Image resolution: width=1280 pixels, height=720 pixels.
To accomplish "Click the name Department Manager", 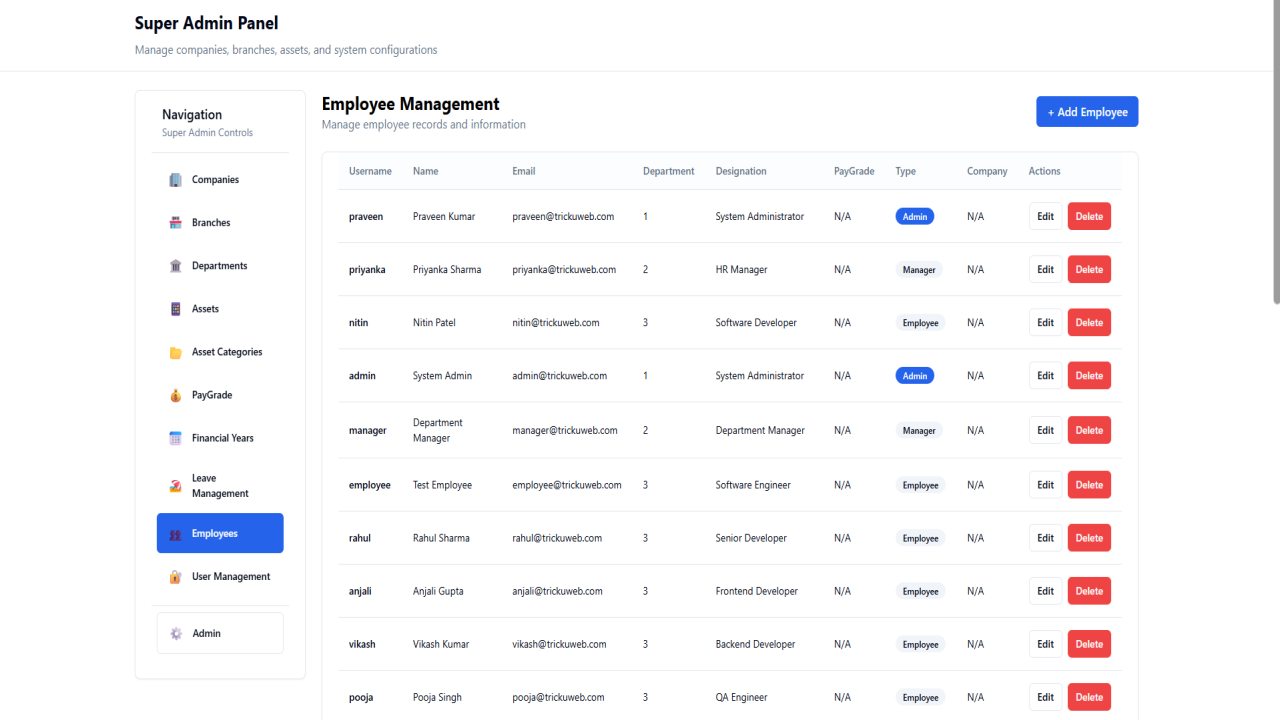I will [438, 430].
